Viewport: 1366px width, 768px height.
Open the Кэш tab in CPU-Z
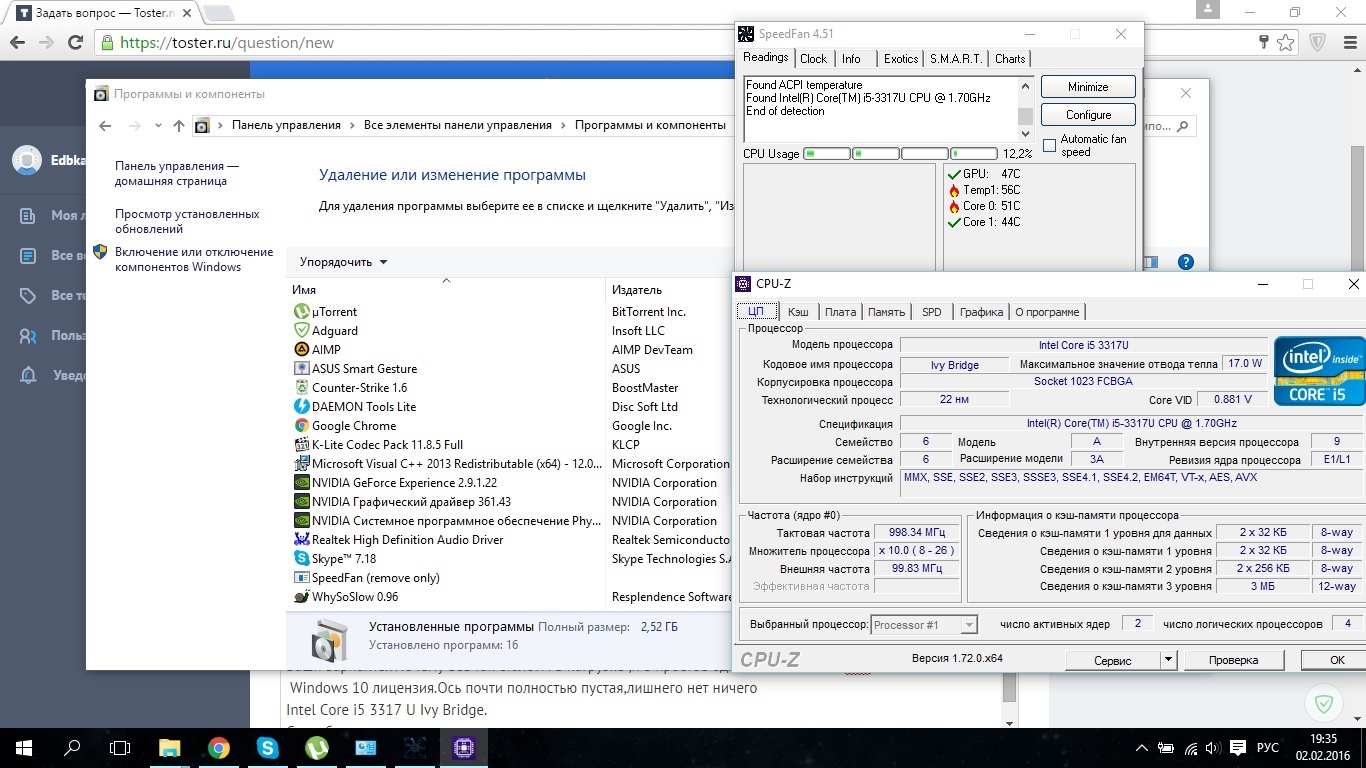(x=798, y=312)
